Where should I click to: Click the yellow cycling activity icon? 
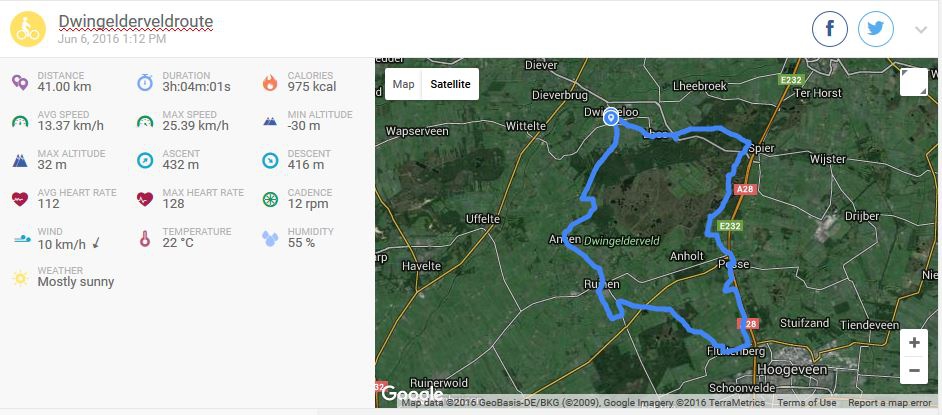pyautogui.click(x=28, y=29)
